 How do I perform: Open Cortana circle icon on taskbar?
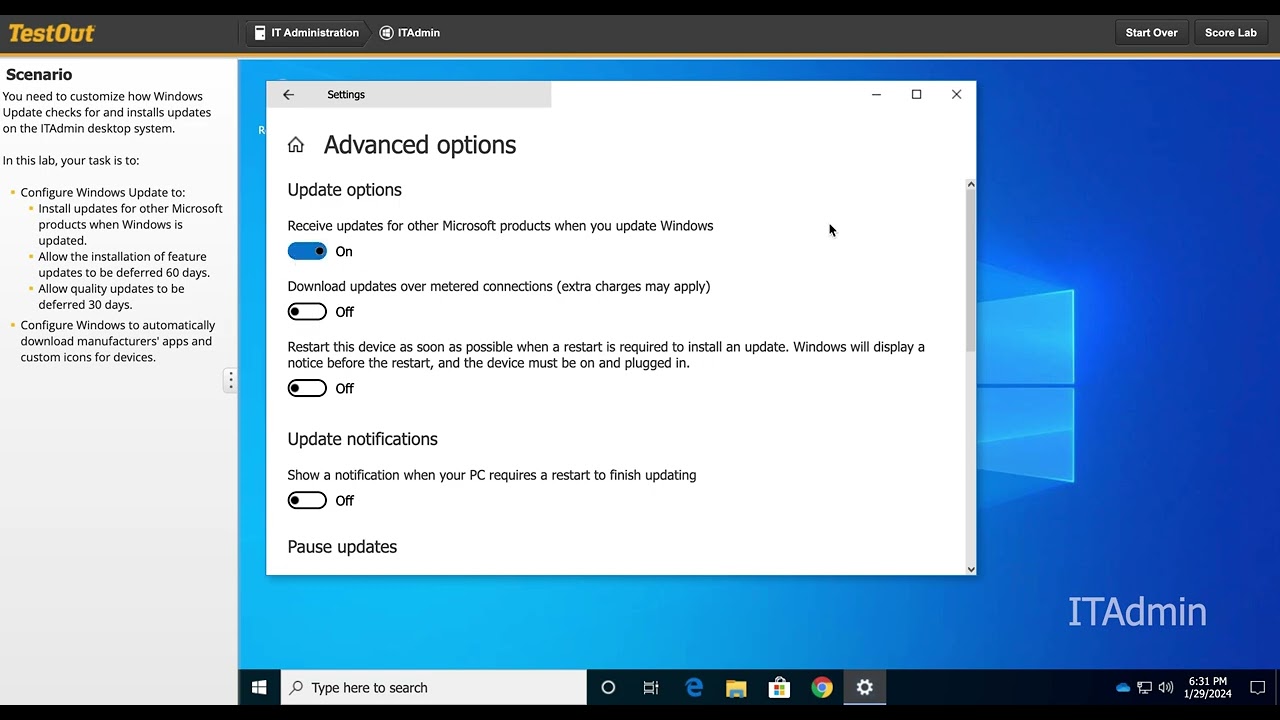click(608, 688)
